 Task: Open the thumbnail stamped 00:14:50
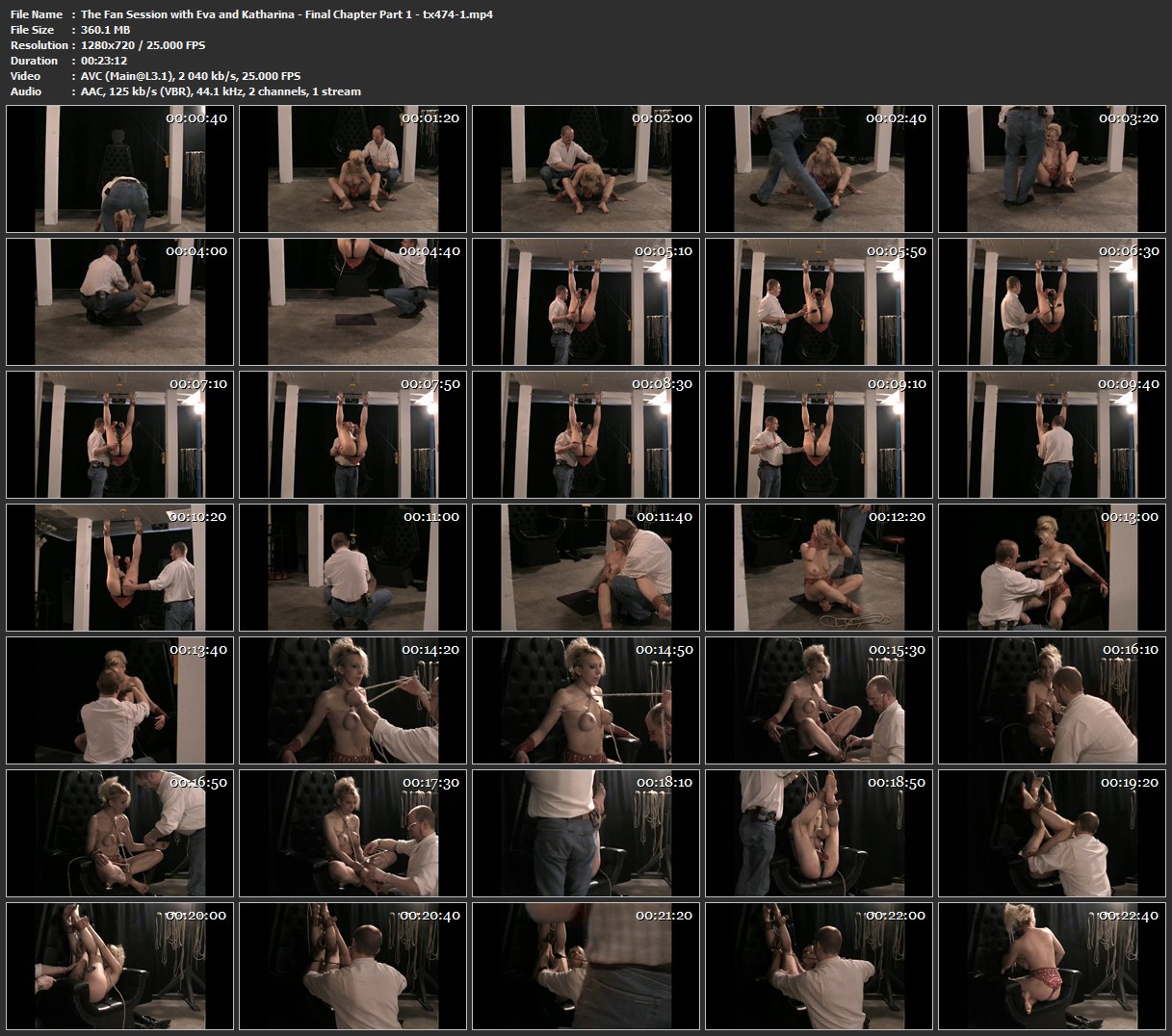586,701
